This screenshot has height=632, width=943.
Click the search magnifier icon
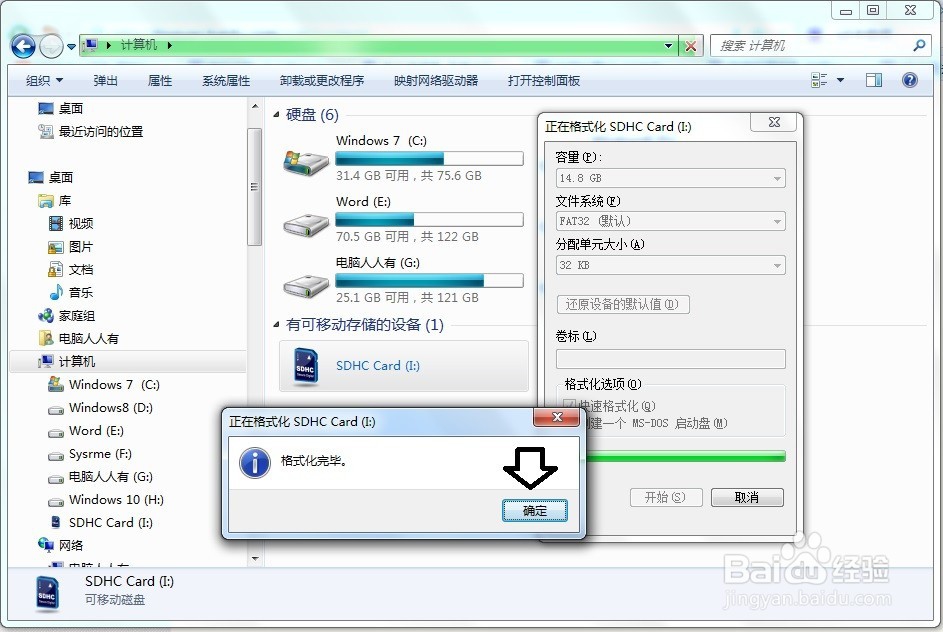pos(918,46)
